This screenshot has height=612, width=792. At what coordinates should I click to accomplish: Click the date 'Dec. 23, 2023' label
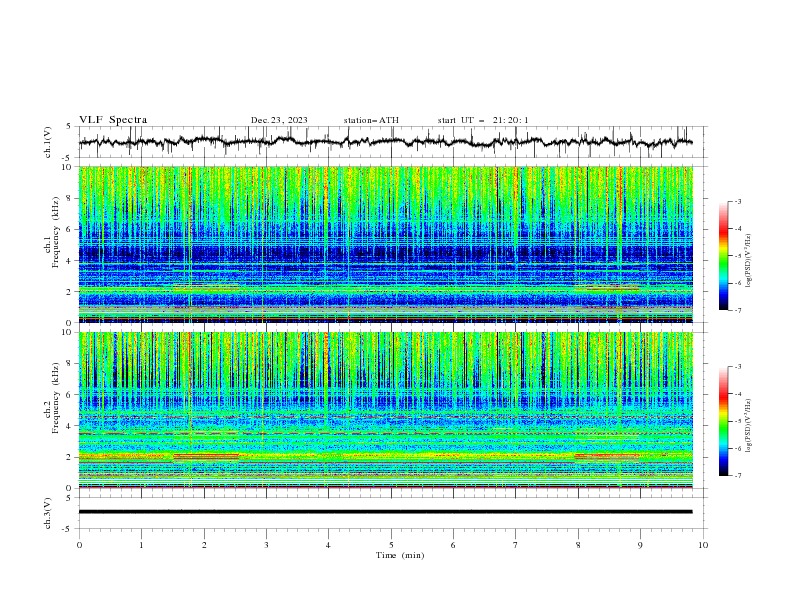click(x=279, y=120)
